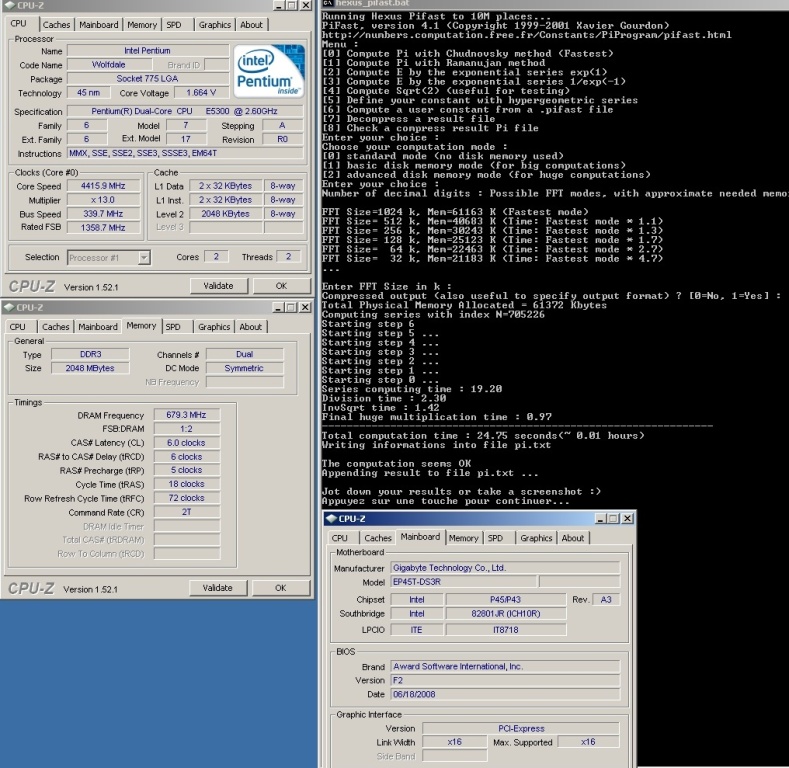Click Manufacturer field Gigabyte Technology Co., Ltd.
The height and width of the screenshot is (768, 789).
[505, 568]
